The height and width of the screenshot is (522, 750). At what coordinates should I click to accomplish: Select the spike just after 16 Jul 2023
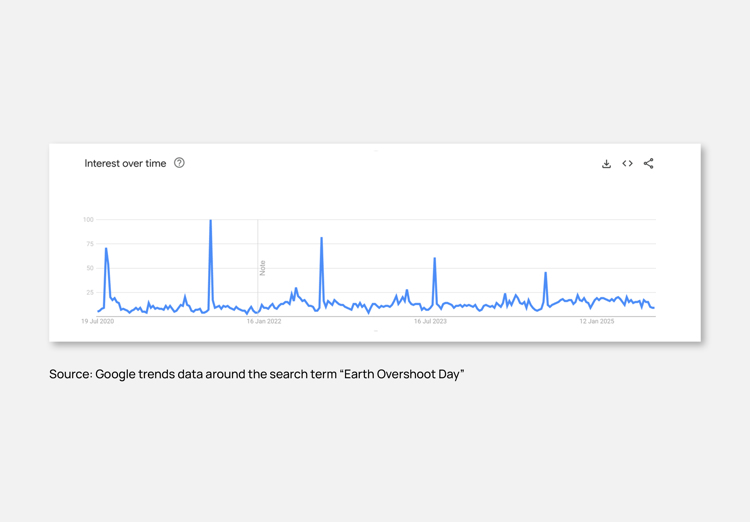[x=434, y=260]
